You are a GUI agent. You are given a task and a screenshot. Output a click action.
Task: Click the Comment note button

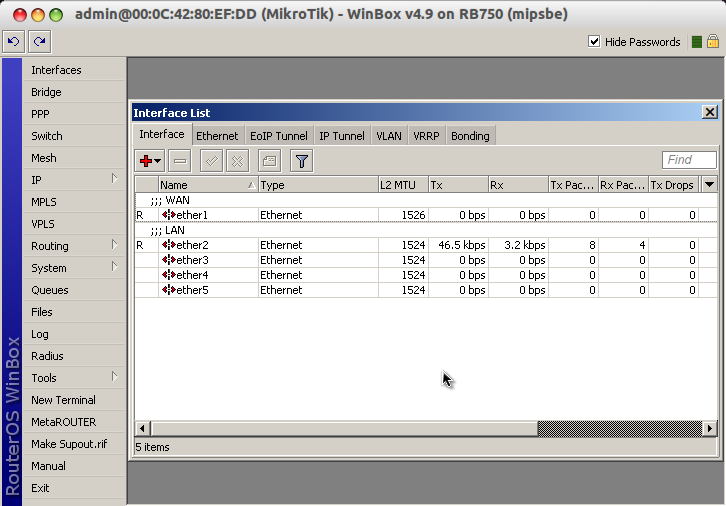(269, 161)
